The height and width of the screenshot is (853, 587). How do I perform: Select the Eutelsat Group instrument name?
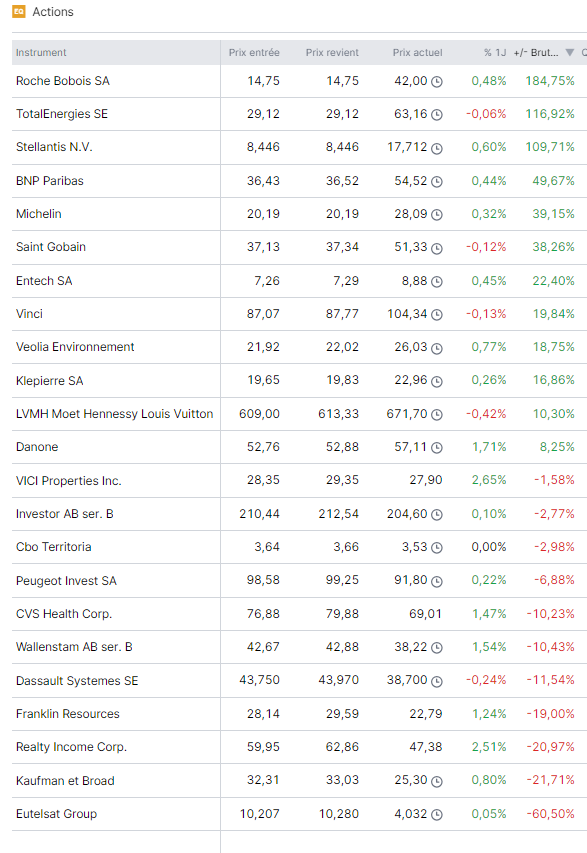pos(57,814)
